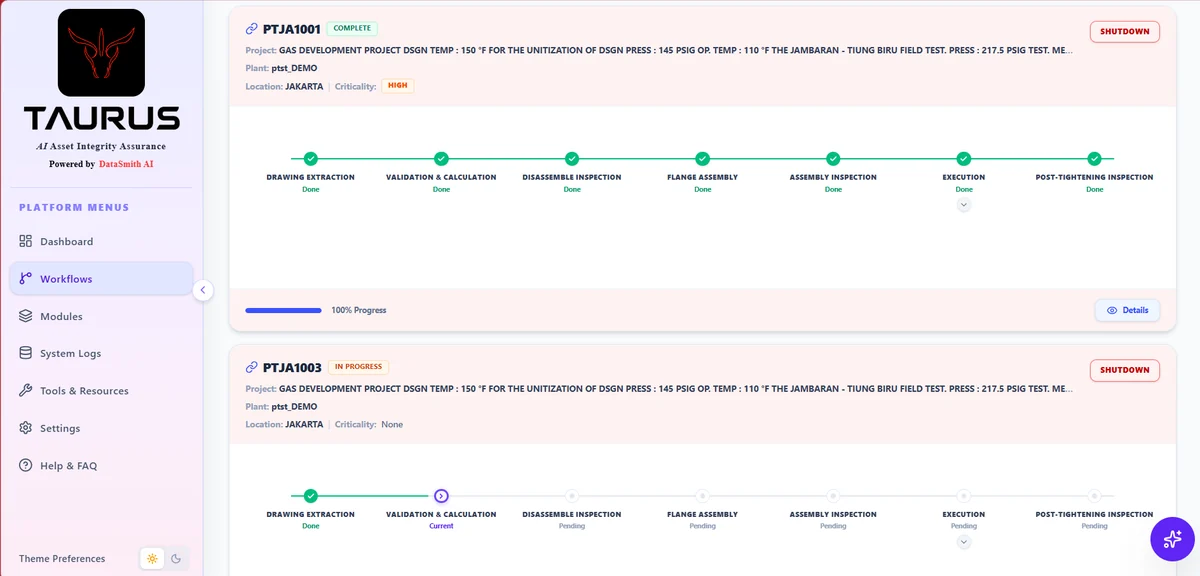Click the link icon beside PTJA1001
This screenshot has width=1200, height=576.
click(251, 30)
